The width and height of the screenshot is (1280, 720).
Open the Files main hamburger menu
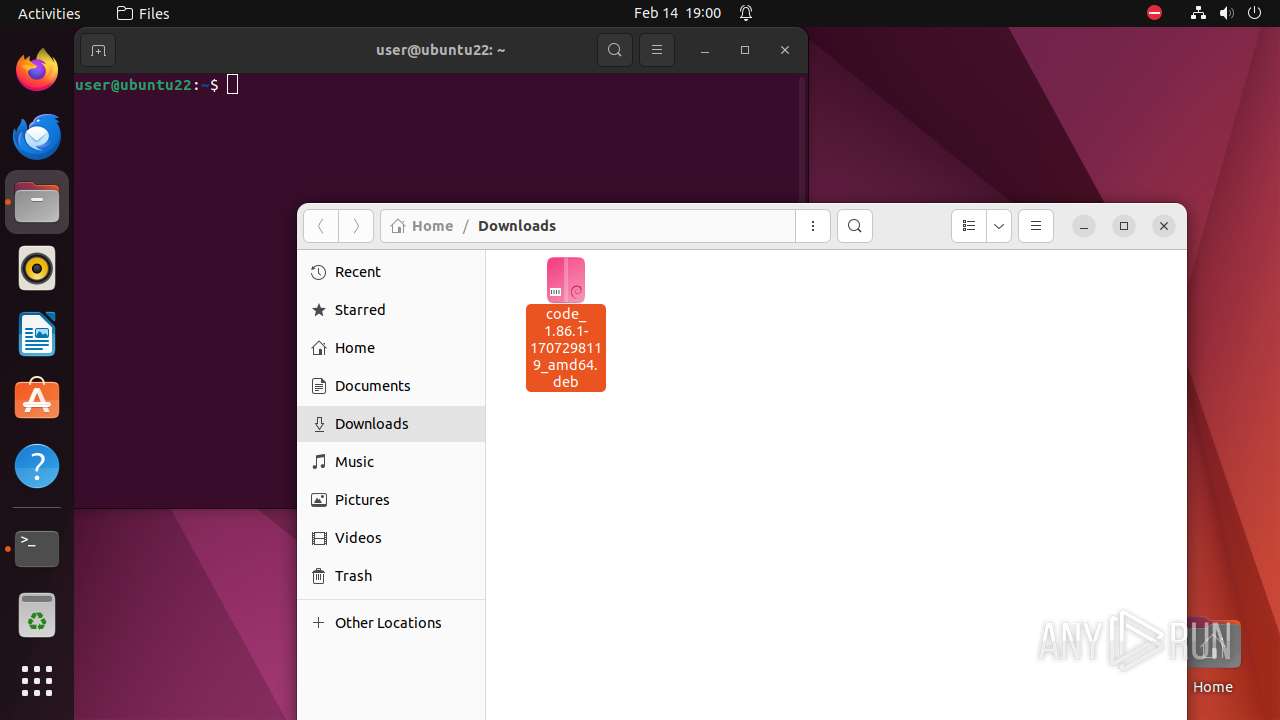[1036, 226]
